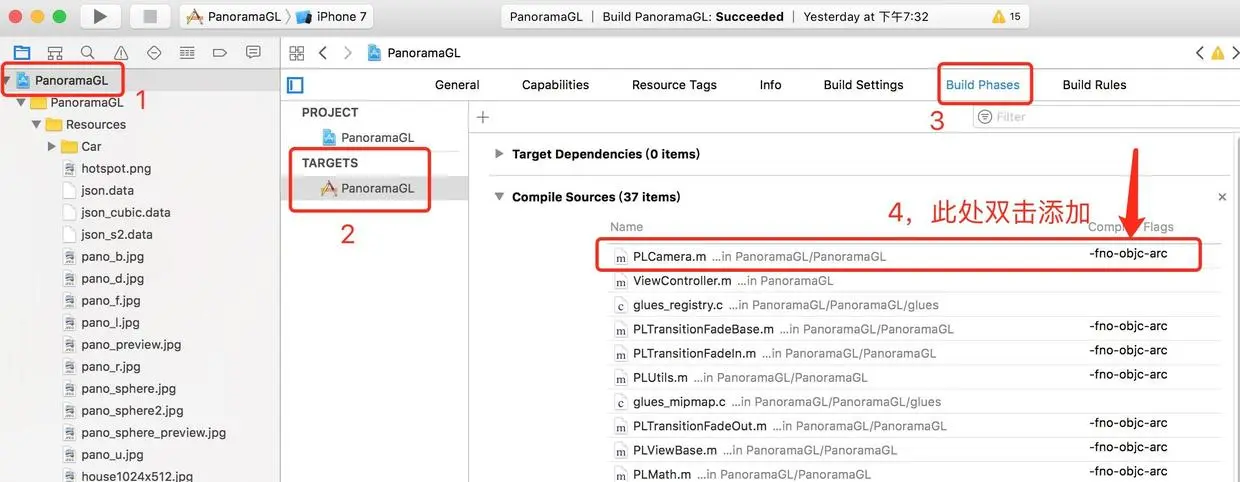Open the General tab
The height and width of the screenshot is (482, 1240).
pyautogui.click(x=457, y=85)
